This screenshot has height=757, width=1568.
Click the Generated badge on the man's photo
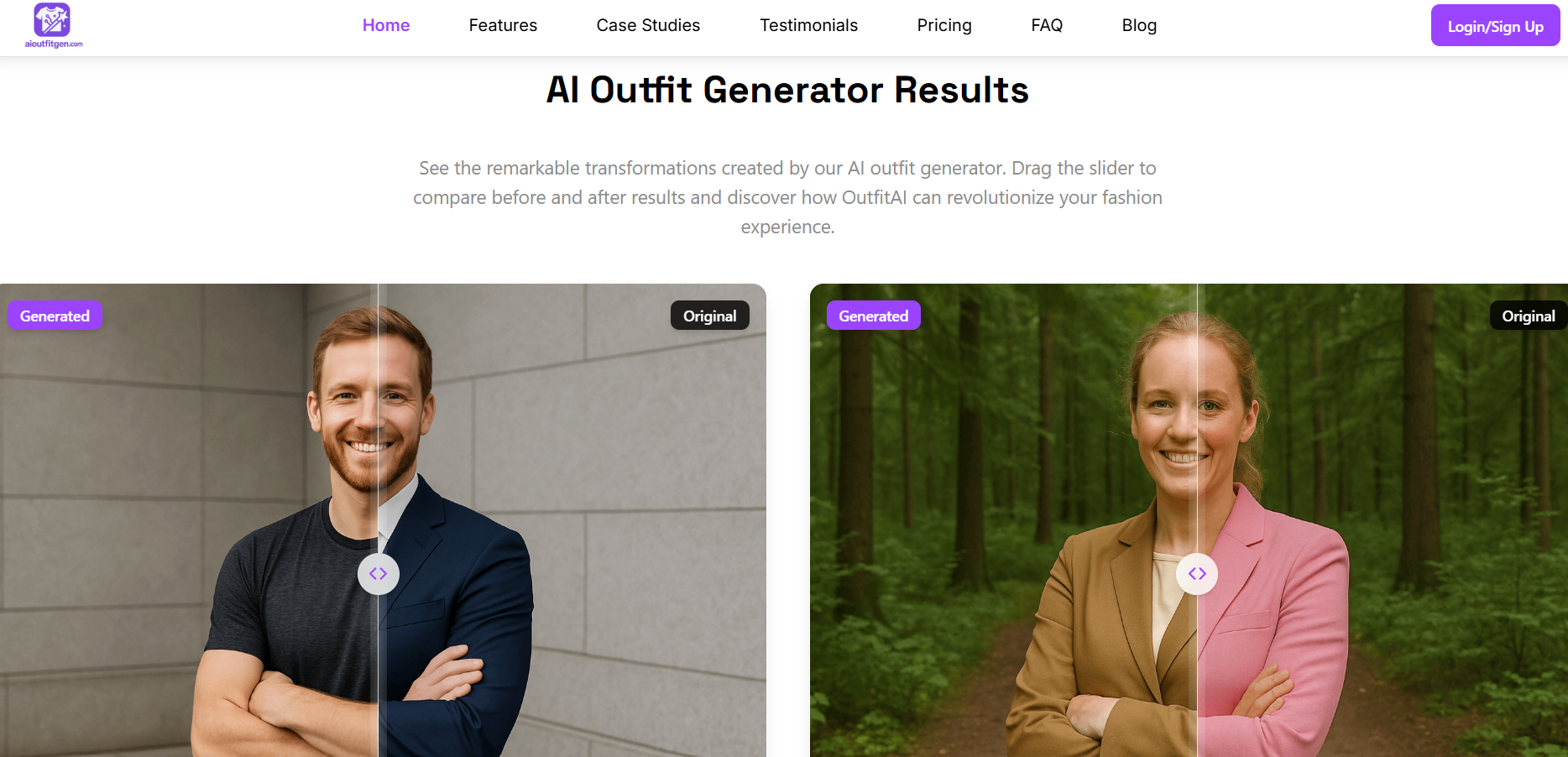click(55, 316)
